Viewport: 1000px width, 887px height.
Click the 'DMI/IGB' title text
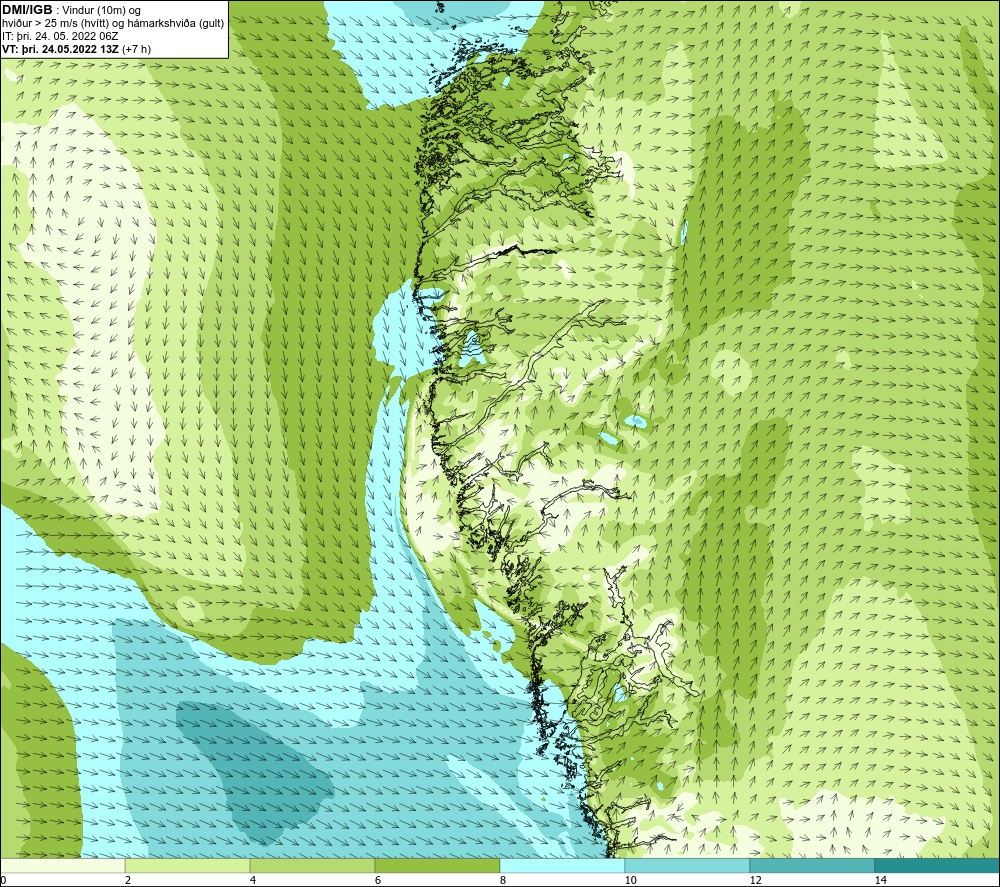pos(27,10)
